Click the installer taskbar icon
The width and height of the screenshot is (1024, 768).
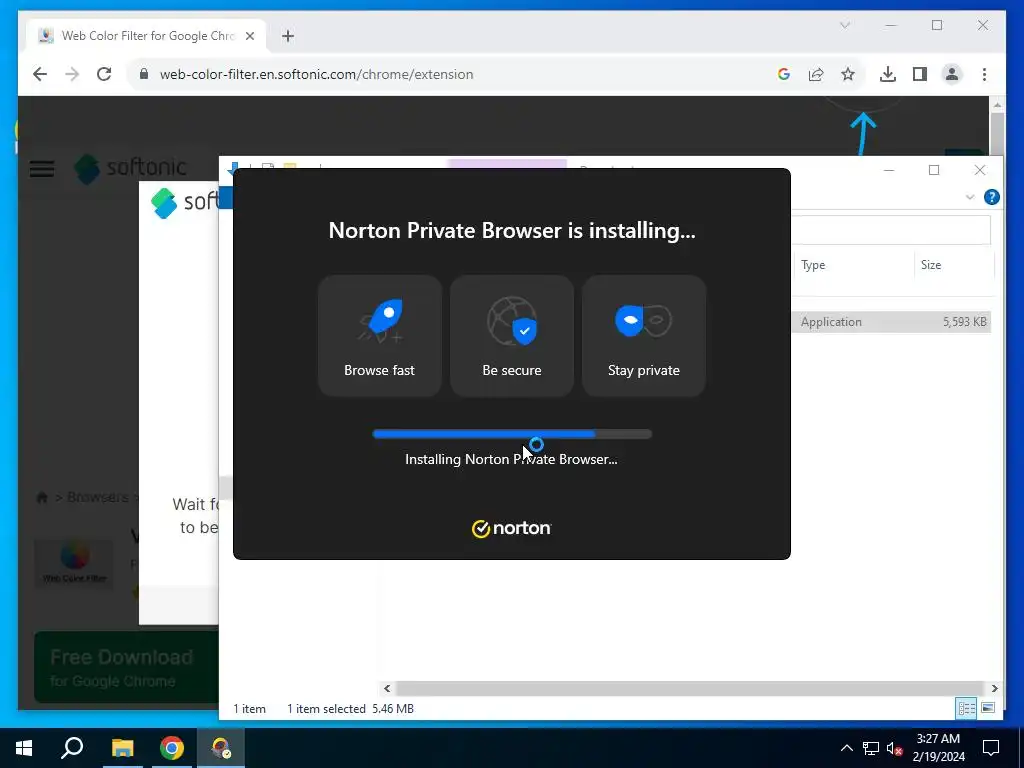(x=221, y=748)
